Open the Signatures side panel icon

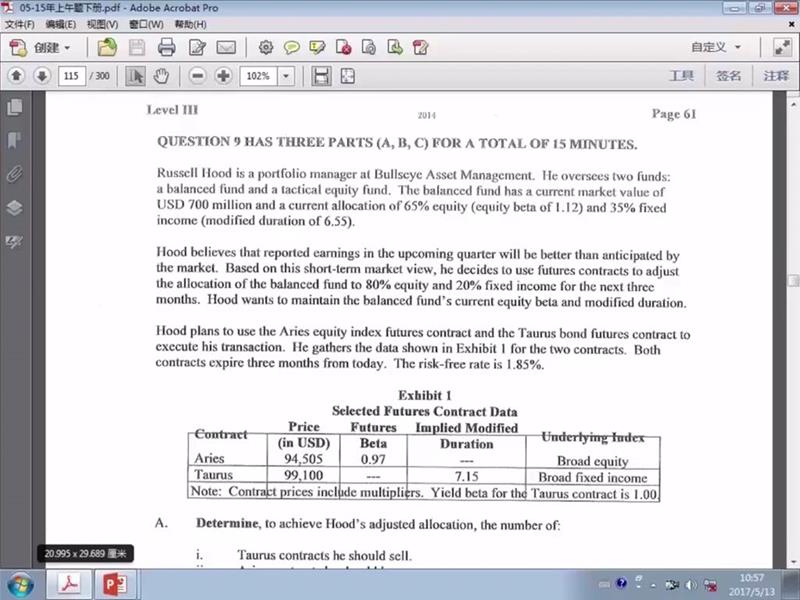point(14,241)
